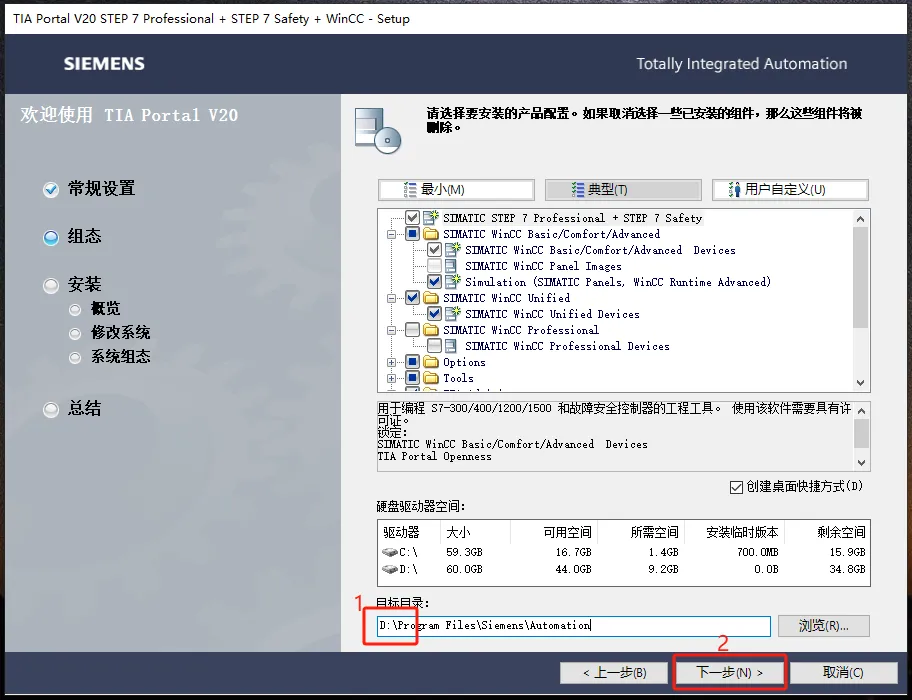Collapse the WinCC Basic/Comfort/Advanced tree node
This screenshot has height=700, width=912.
(x=391, y=234)
